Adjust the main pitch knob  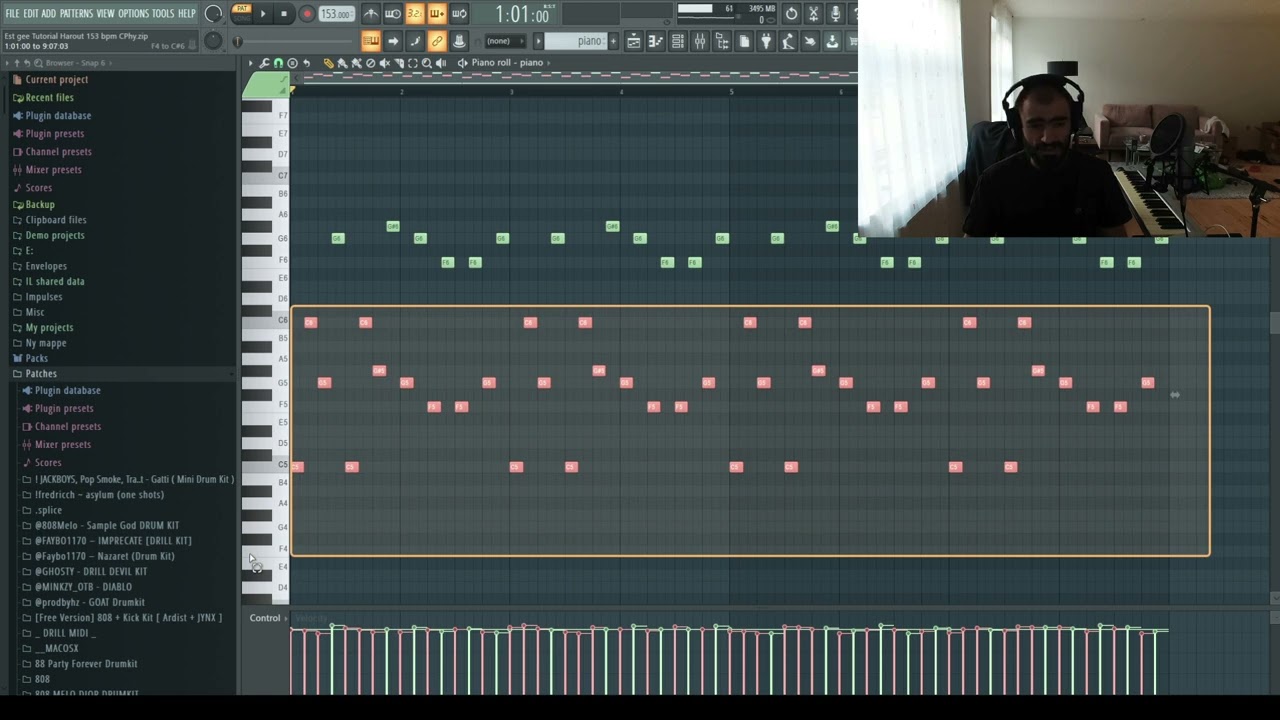click(x=213, y=41)
